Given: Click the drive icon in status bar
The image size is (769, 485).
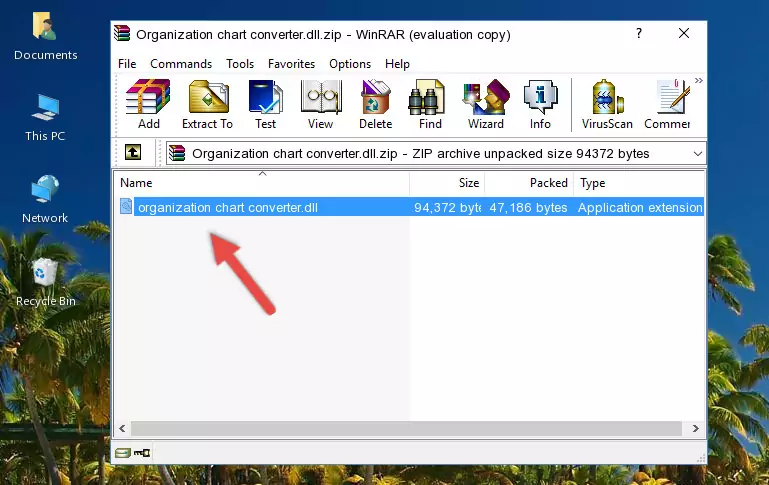Looking at the screenshot, I should coord(122,453).
